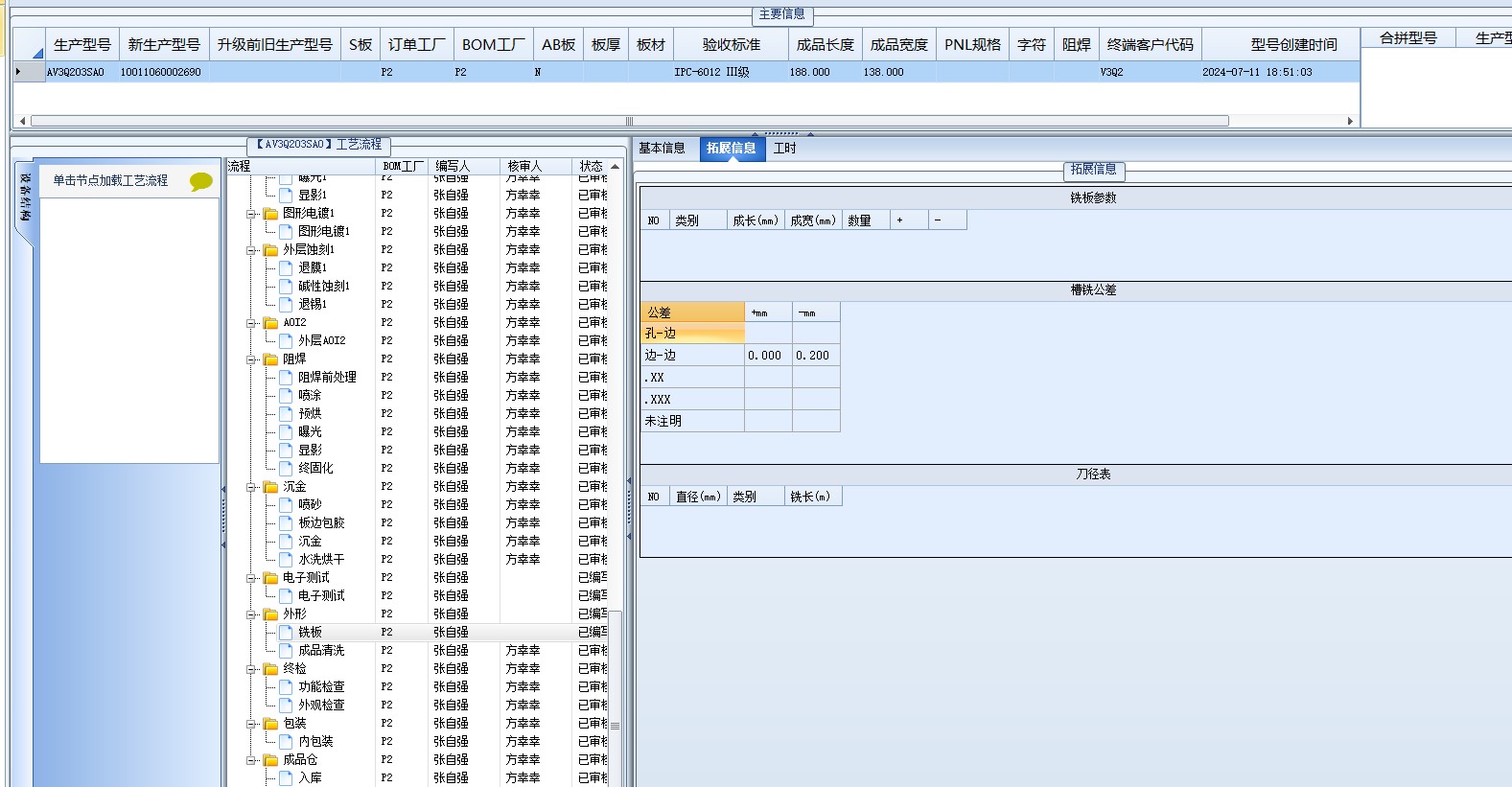Click the document icon beside 终固化
The width and height of the screenshot is (1512, 787).
[x=286, y=469]
